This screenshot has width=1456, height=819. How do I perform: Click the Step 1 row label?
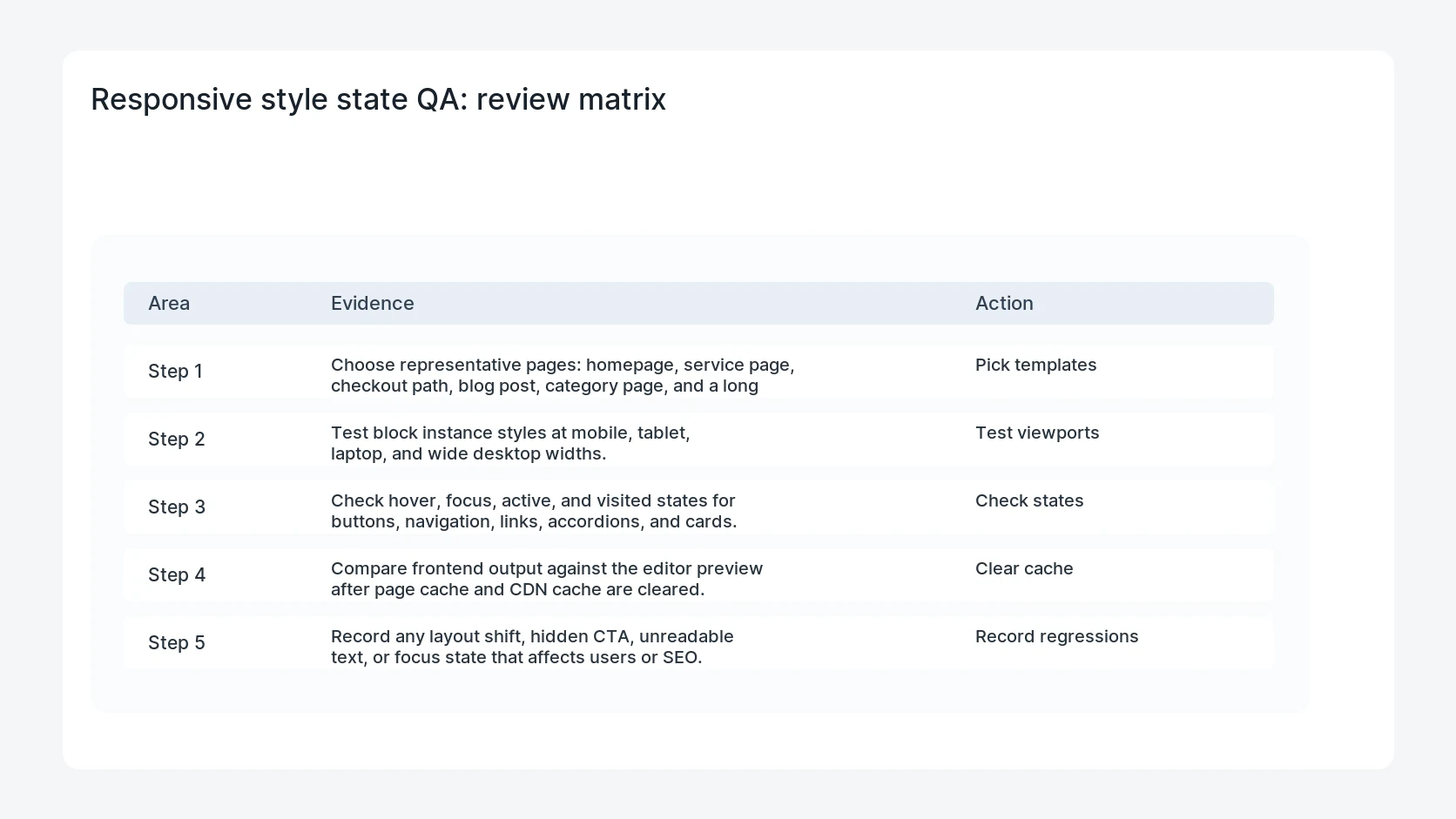pyautogui.click(x=175, y=371)
